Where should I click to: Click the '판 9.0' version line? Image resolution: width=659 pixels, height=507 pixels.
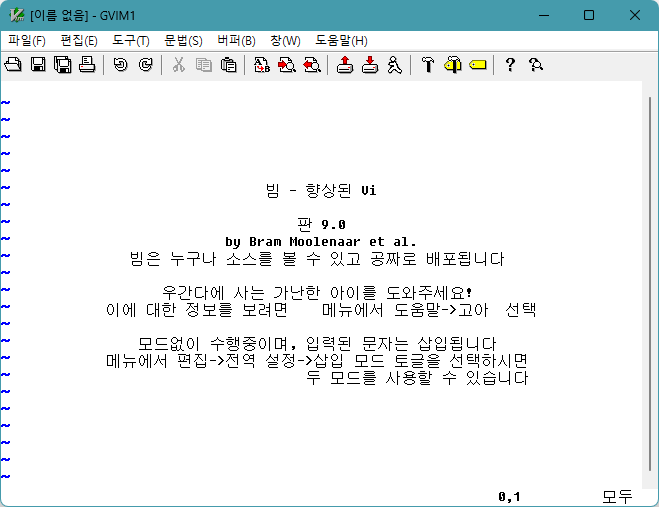pyautogui.click(x=322, y=224)
